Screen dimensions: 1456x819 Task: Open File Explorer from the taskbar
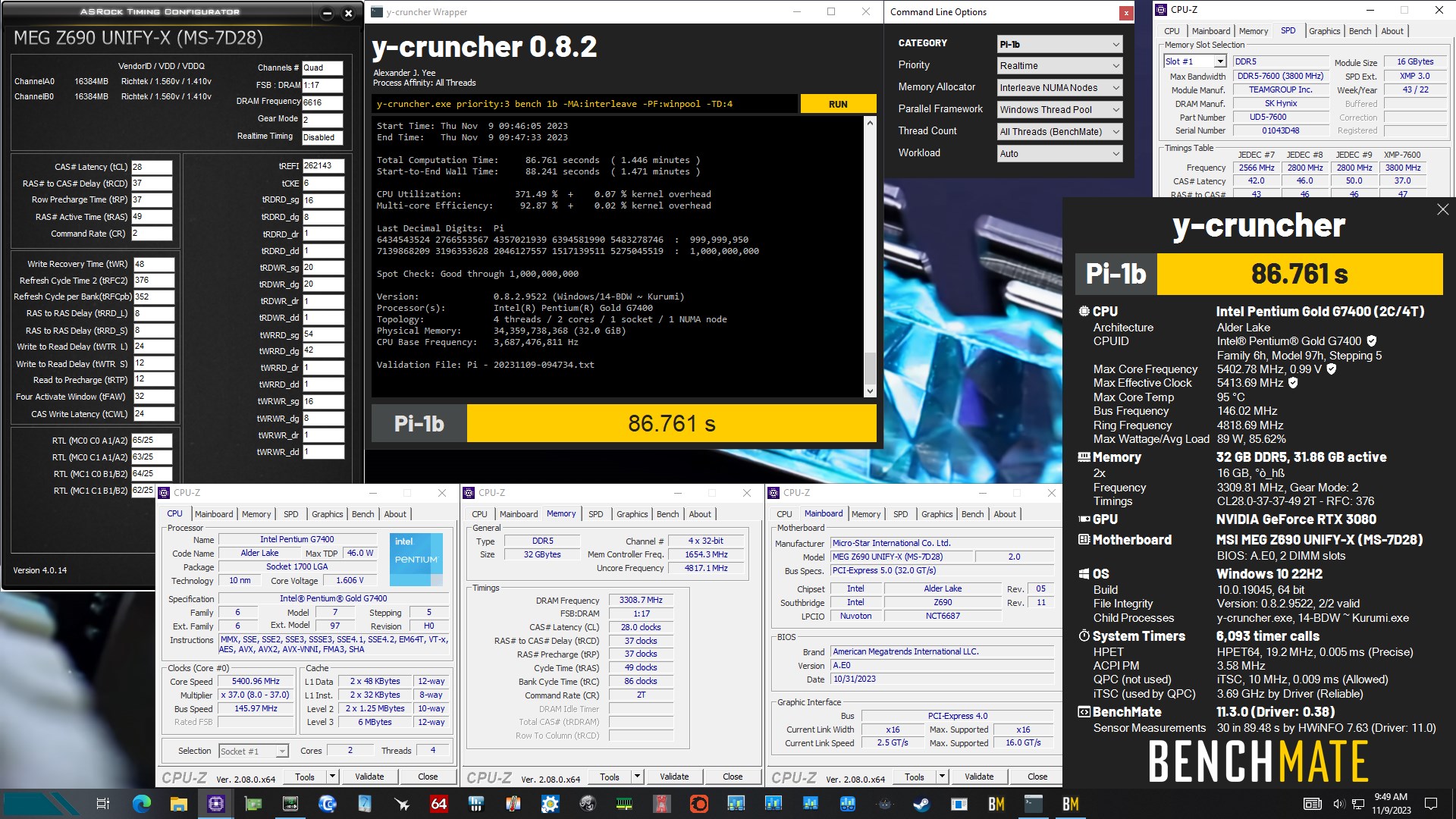point(178,804)
